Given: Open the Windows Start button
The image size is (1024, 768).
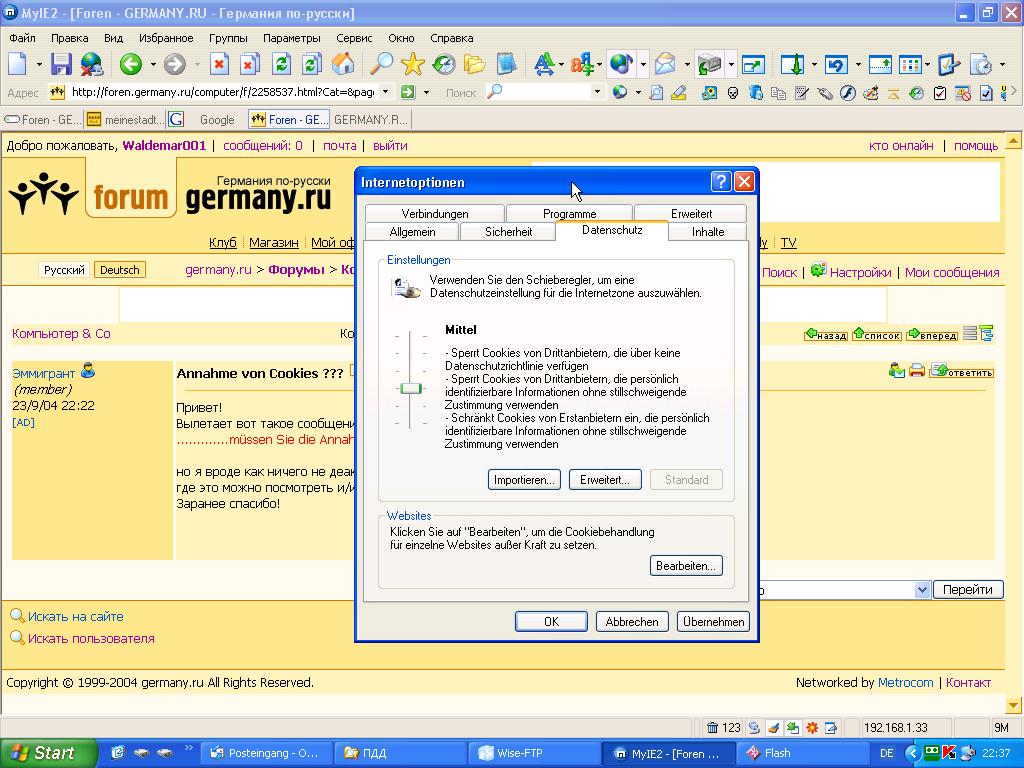Looking at the screenshot, I should tap(48, 753).
